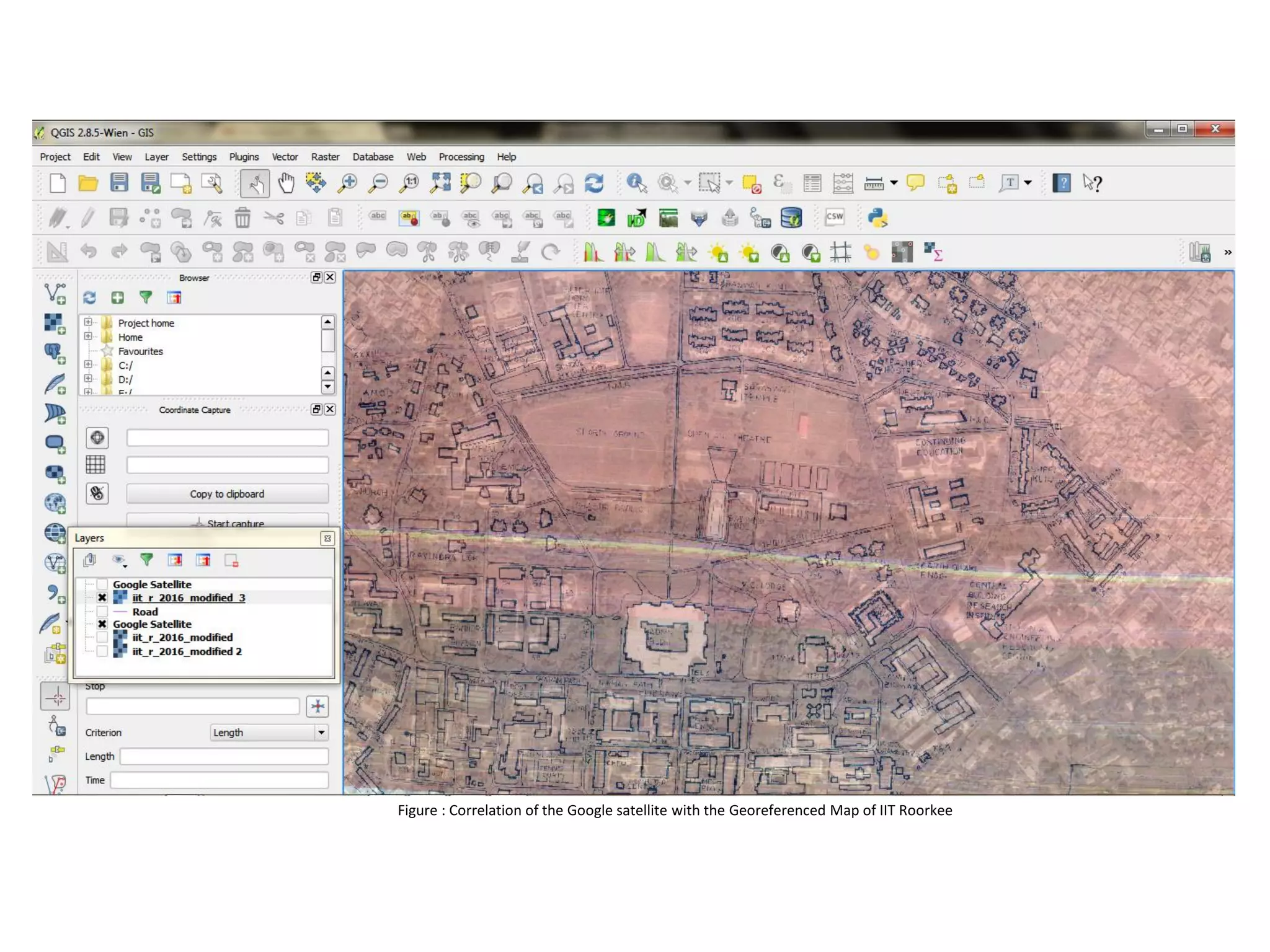The height and width of the screenshot is (952, 1270).
Task: Open the CSW metadata search icon
Action: 835,217
